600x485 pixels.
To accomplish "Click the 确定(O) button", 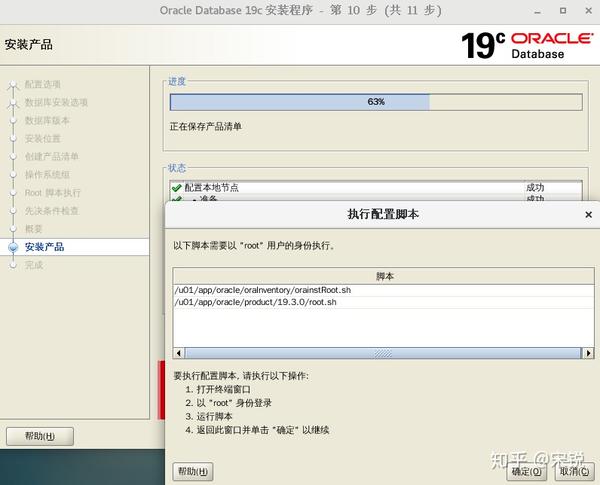I will point(527,472).
